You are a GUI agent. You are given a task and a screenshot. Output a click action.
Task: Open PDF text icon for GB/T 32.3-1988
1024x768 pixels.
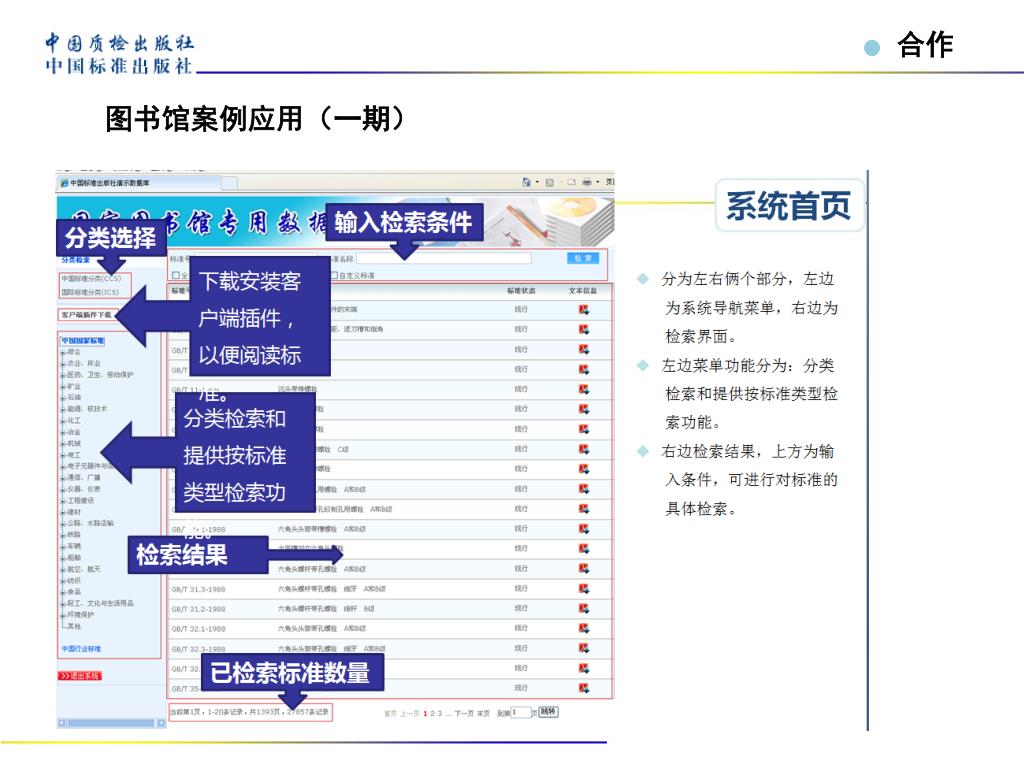(584, 648)
